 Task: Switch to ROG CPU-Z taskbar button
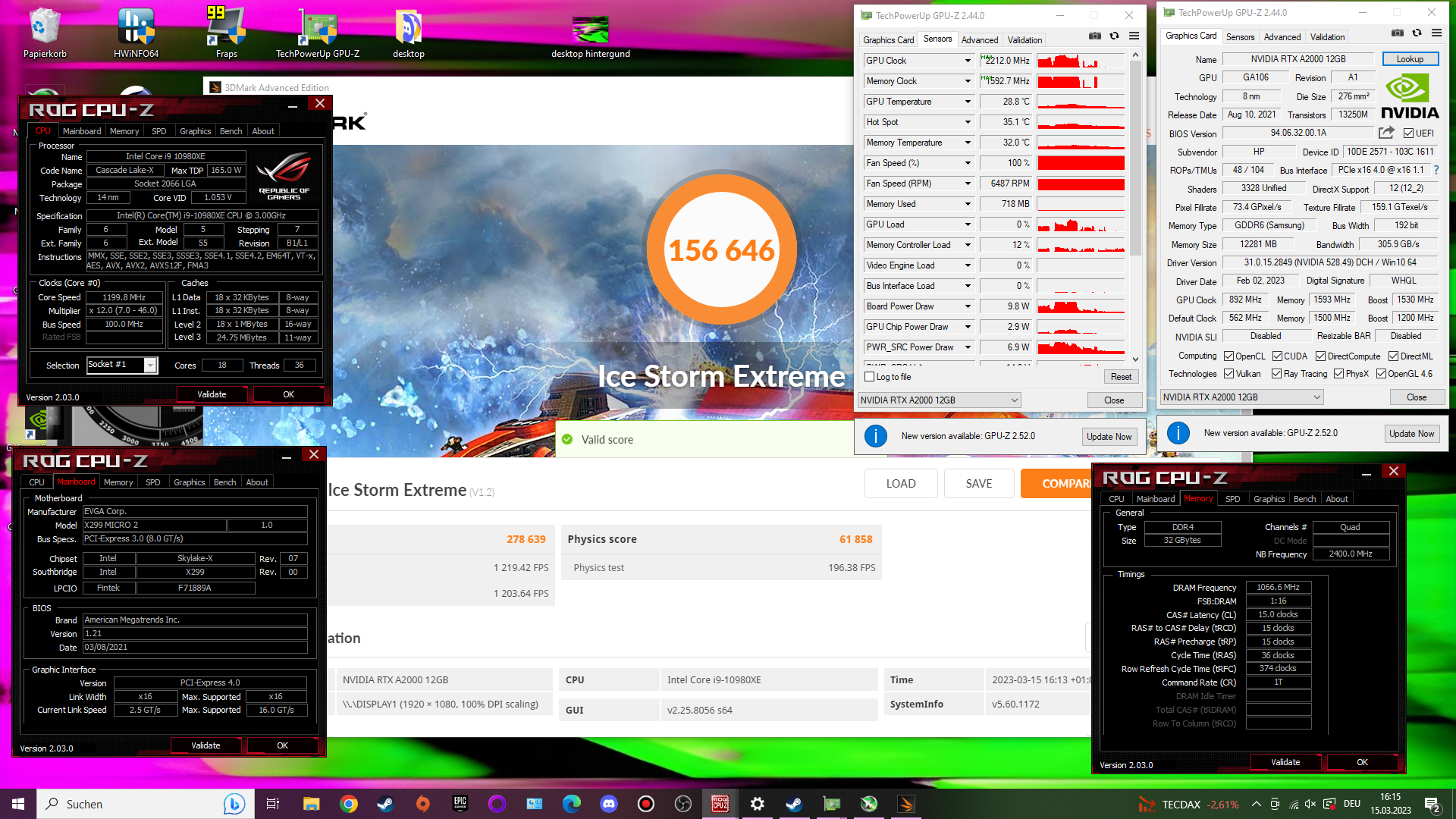click(x=720, y=804)
